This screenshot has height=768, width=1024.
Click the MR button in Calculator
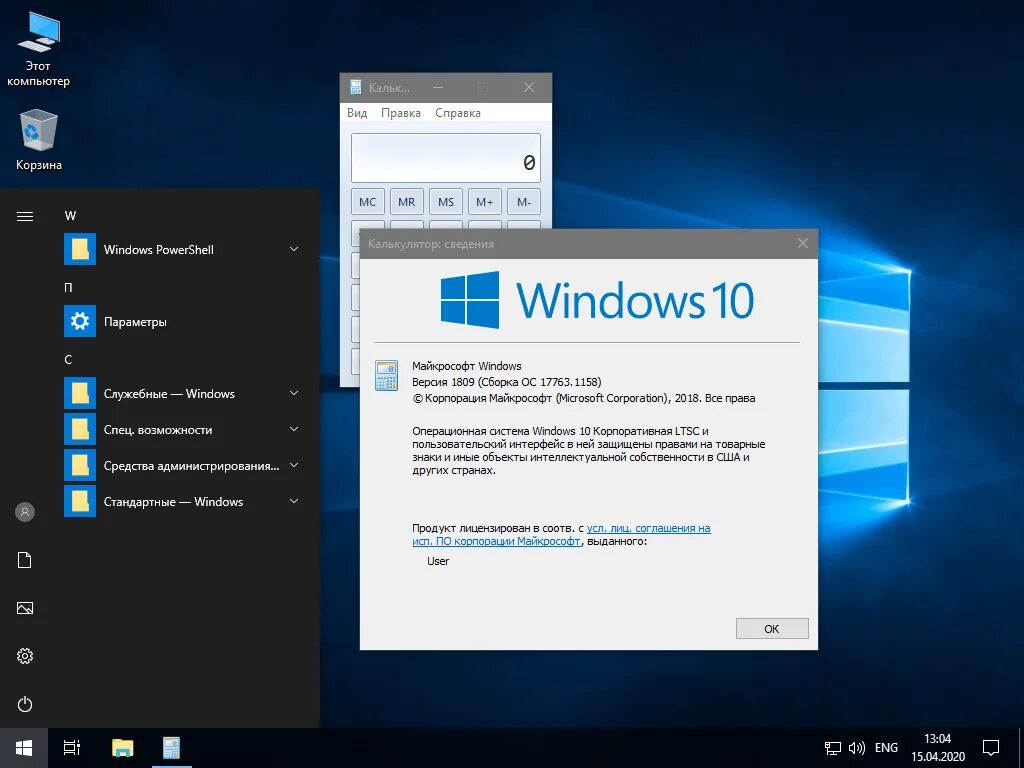point(407,202)
